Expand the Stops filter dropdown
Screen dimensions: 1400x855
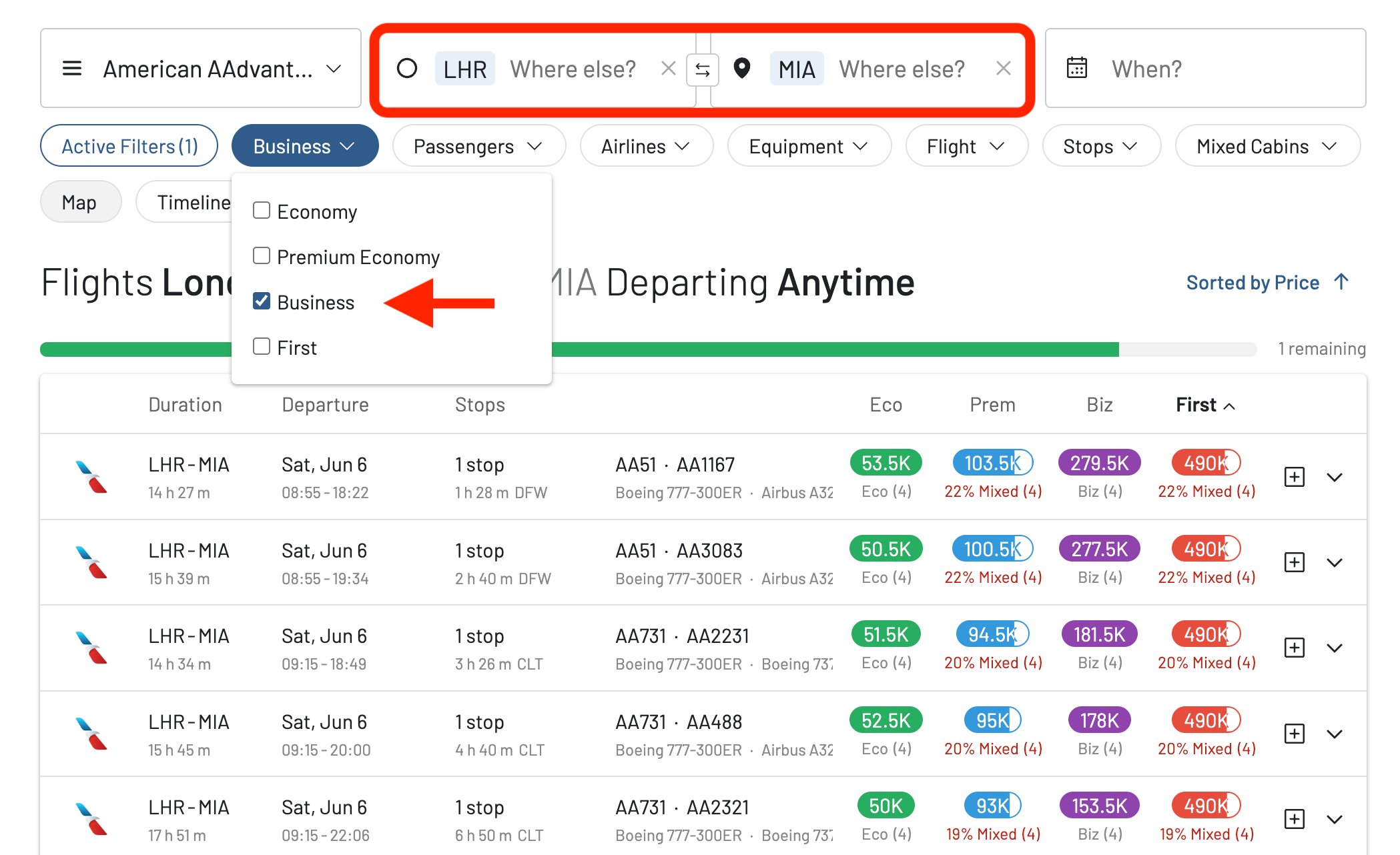(1100, 146)
